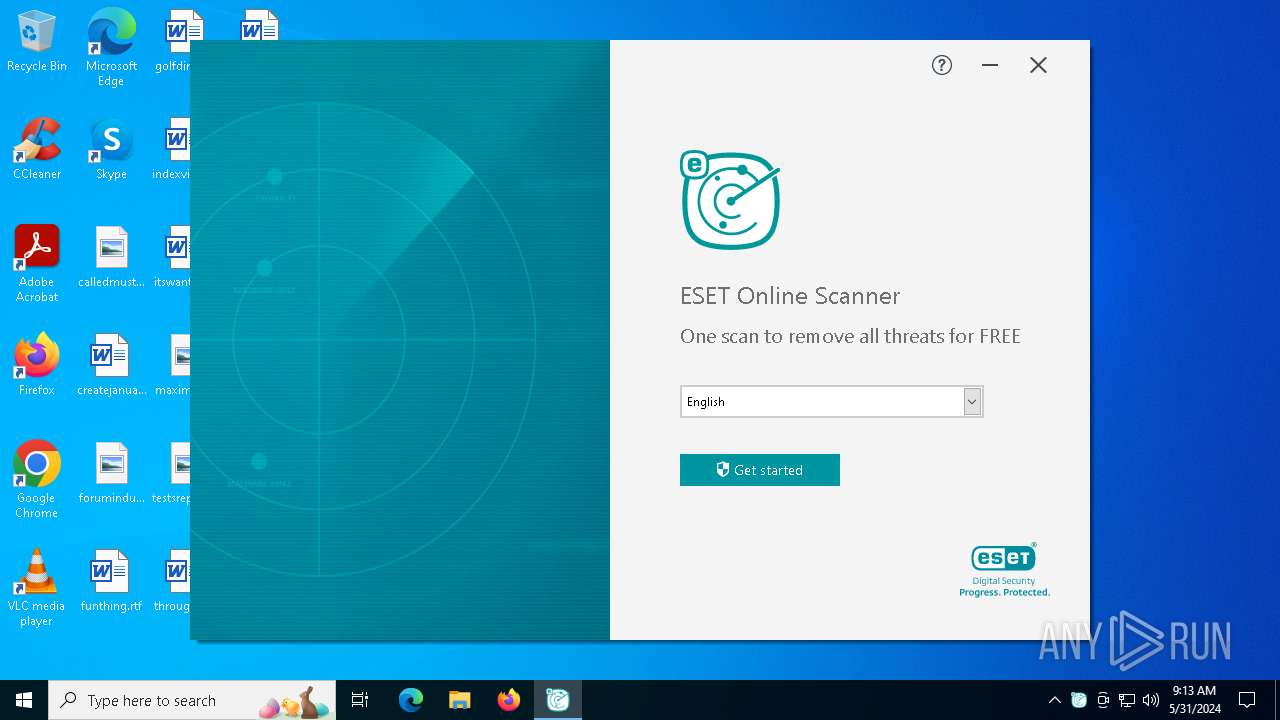Select the testsrep desktop file
The image size is (1280, 720).
[172, 473]
